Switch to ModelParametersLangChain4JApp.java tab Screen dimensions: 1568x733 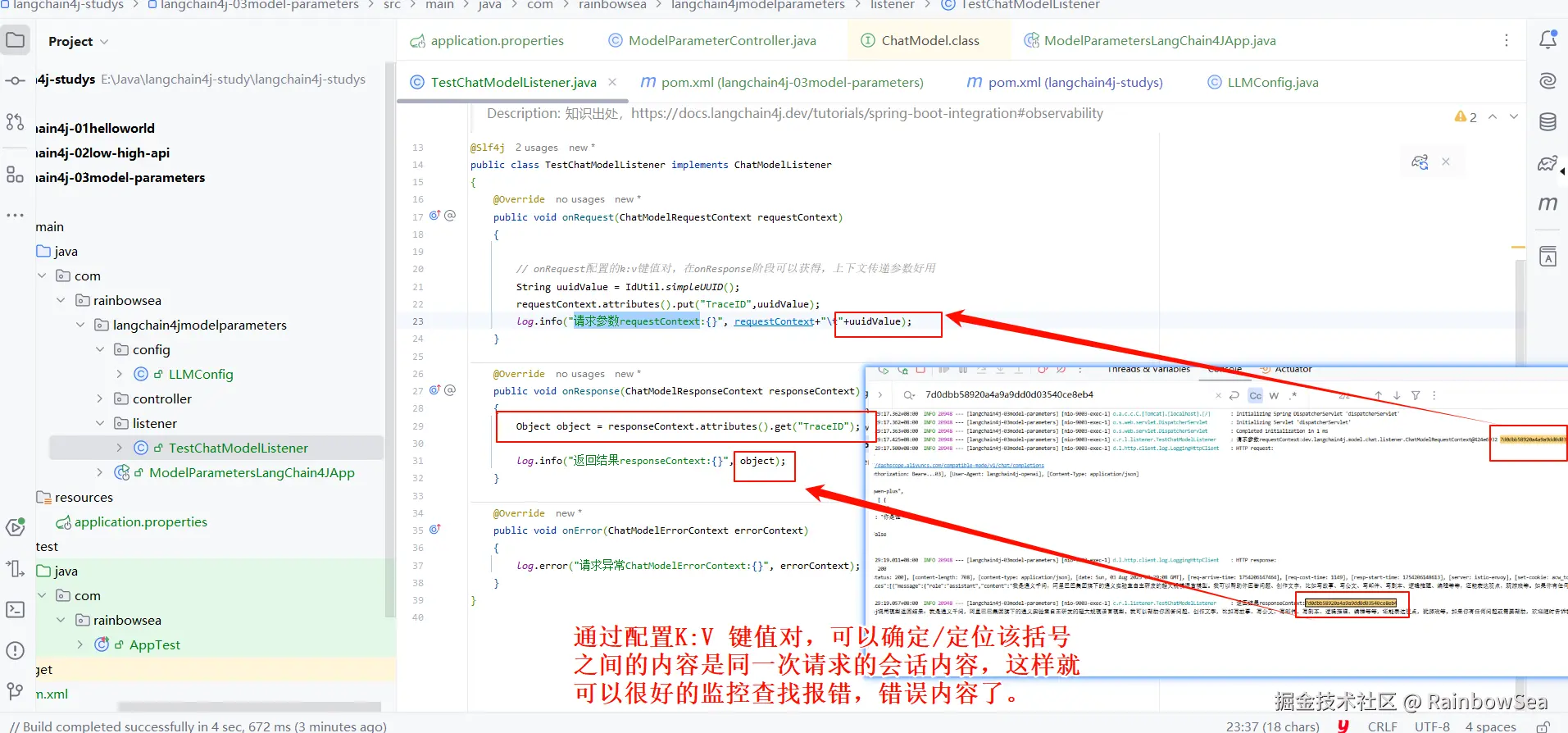coord(1150,40)
